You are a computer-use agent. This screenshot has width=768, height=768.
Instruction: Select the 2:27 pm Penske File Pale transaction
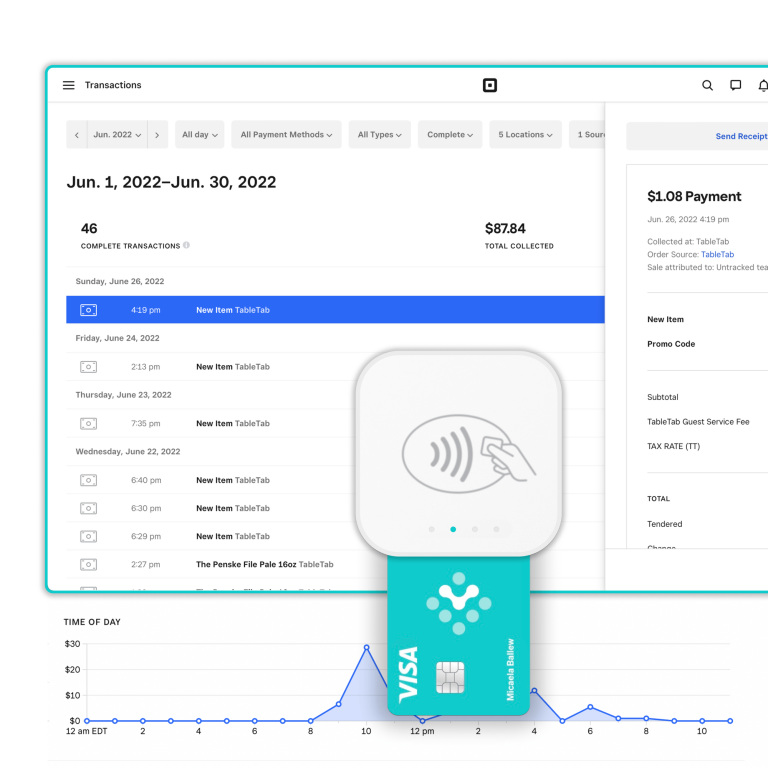point(264,565)
